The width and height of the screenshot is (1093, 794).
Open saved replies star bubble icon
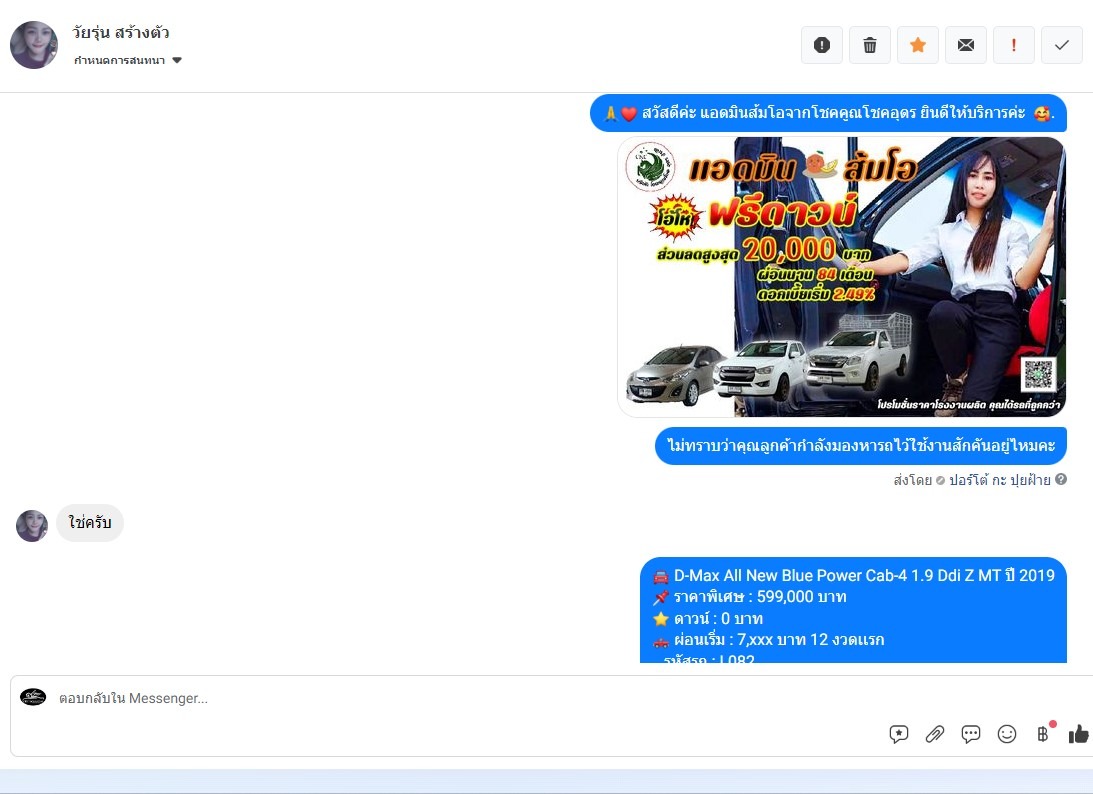(x=899, y=733)
